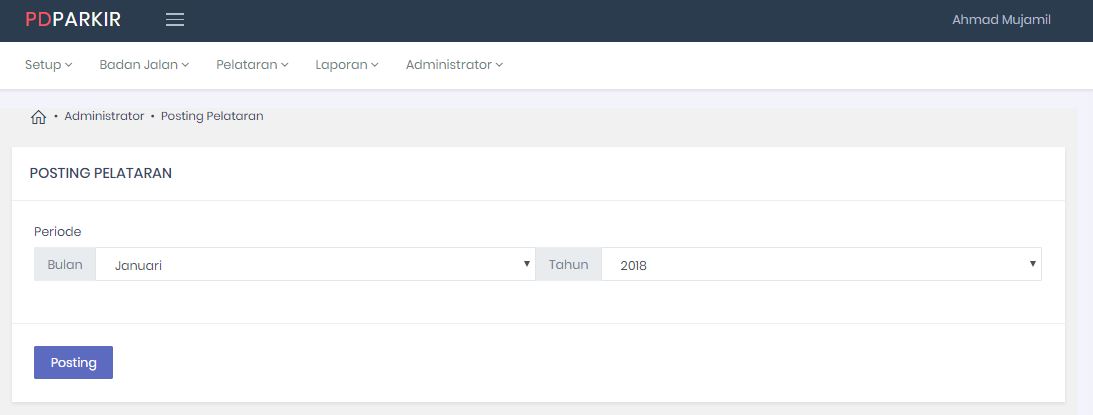Open the Setup menu
The image size is (1093, 415).
point(48,65)
